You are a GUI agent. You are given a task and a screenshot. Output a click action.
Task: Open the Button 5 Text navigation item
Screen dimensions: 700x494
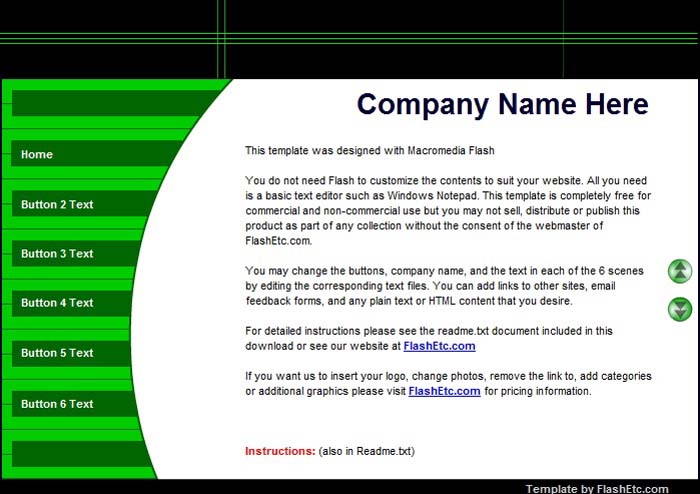coord(57,353)
